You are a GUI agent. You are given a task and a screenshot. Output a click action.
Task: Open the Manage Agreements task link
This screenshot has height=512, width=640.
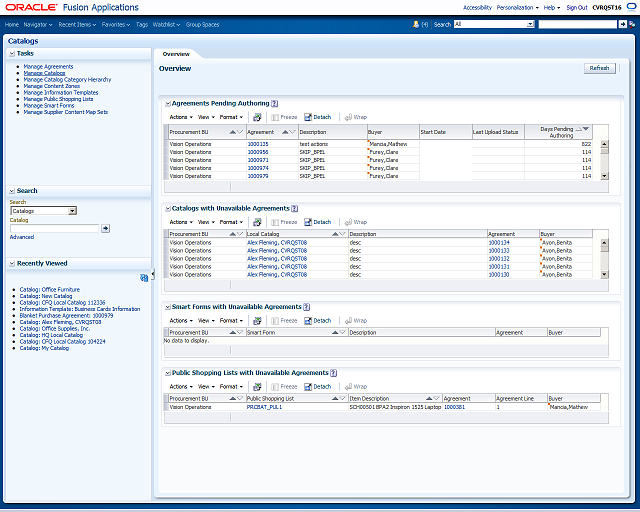pyautogui.click(x=48, y=67)
